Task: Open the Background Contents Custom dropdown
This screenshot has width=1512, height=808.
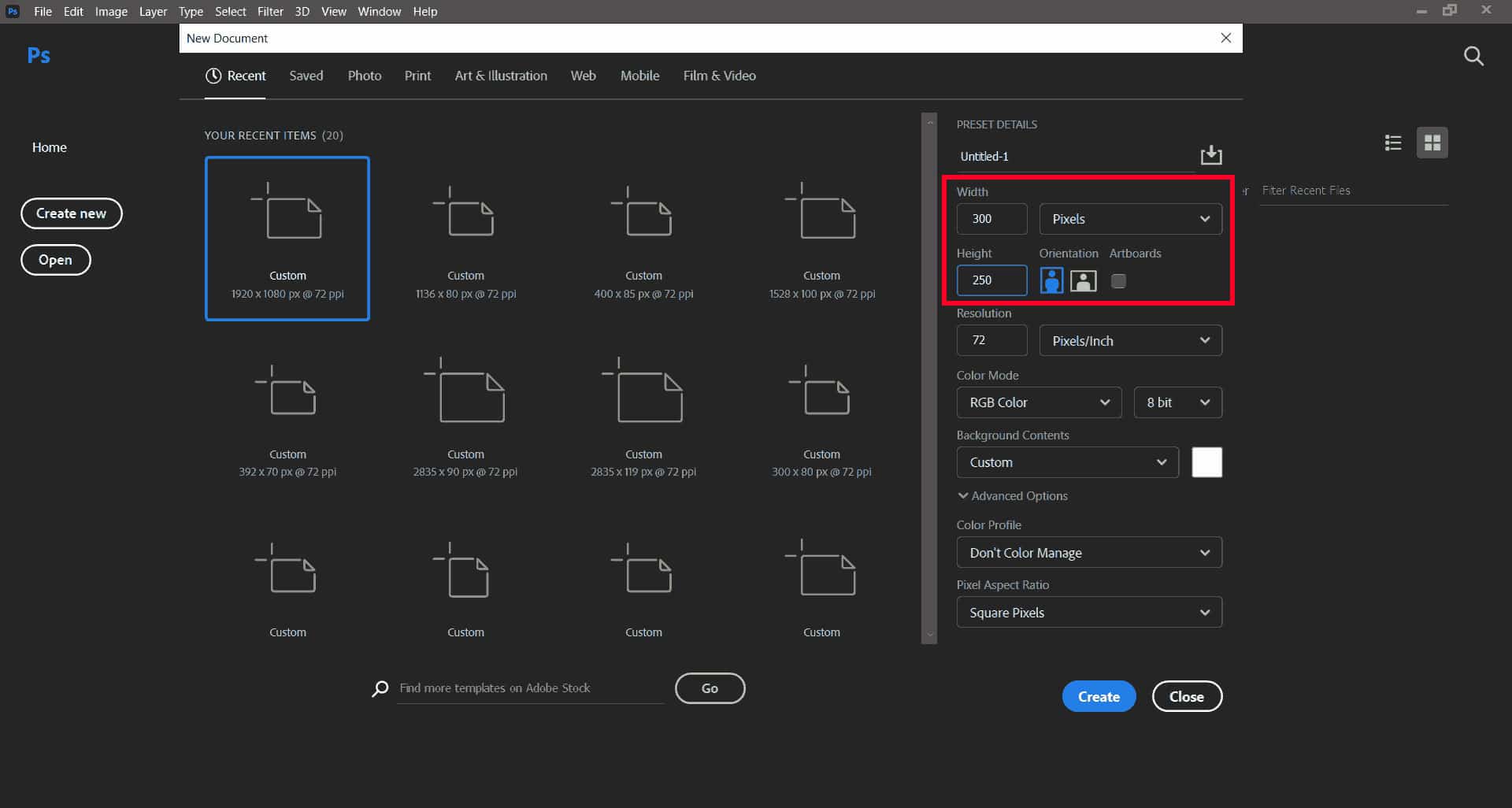Action: tap(1067, 462)
